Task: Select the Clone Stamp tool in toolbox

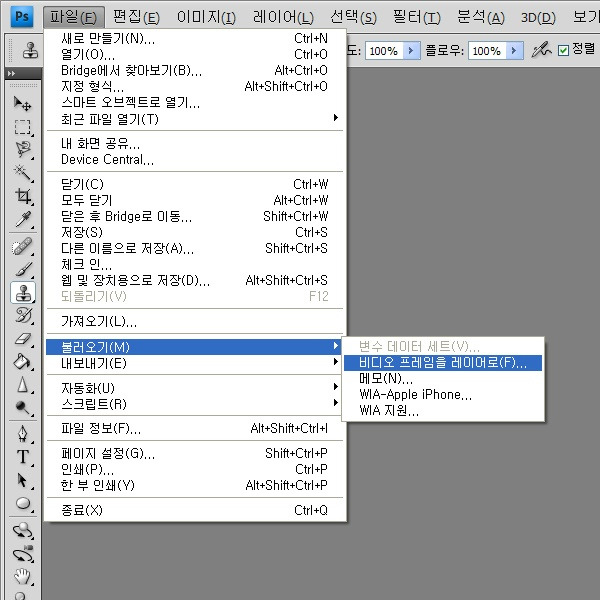Action: (x=23, y=293)
